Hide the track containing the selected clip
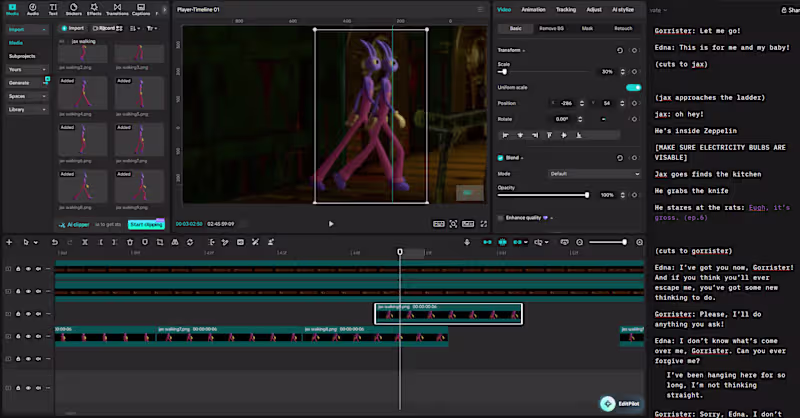800x418 pixels. click(x=28, y=314)
